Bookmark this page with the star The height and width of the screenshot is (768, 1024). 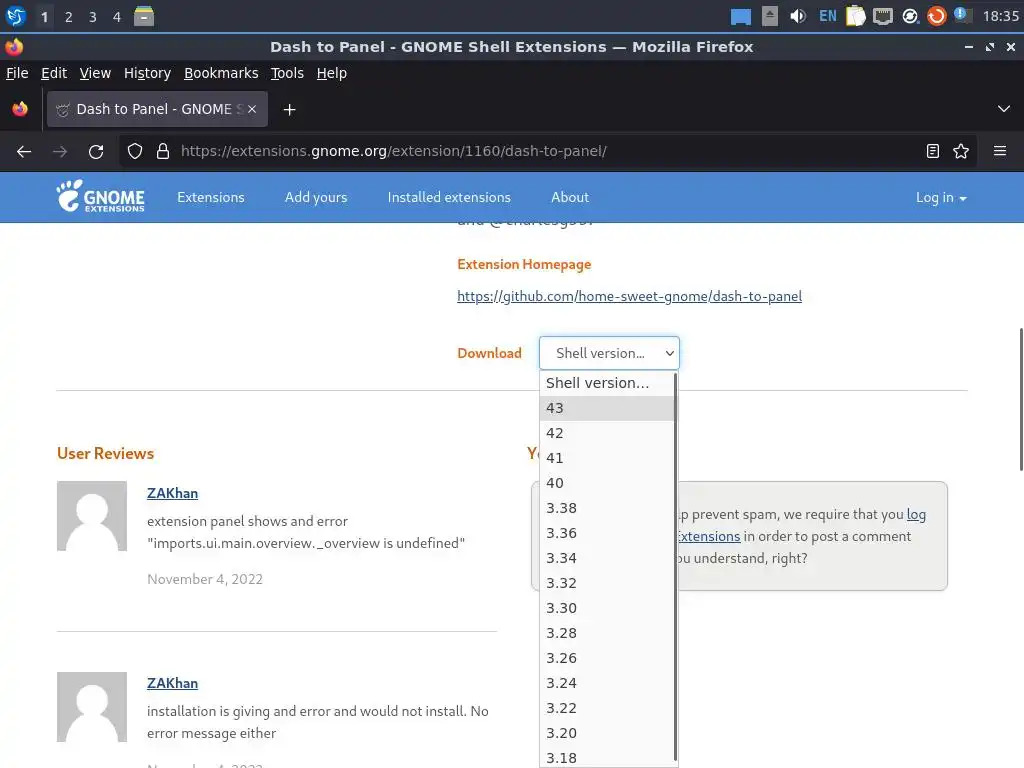pyautogui.click(x=961, y=152)
